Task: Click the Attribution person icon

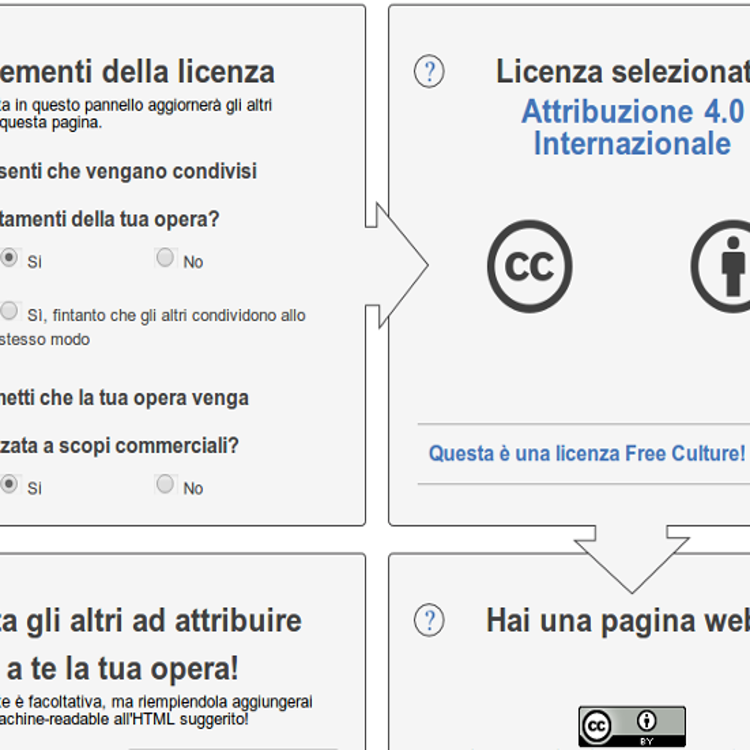Action: [x=721, y=266]
